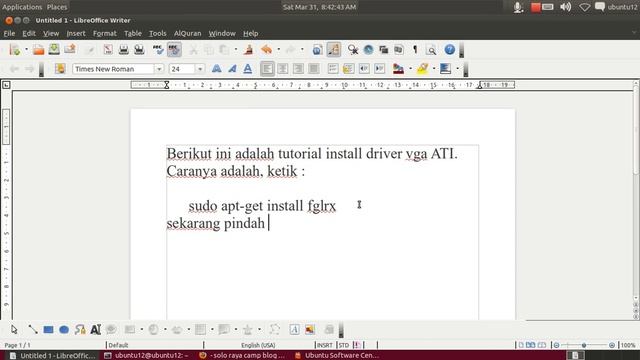Open the Edit menu

[x=29, y=33]
